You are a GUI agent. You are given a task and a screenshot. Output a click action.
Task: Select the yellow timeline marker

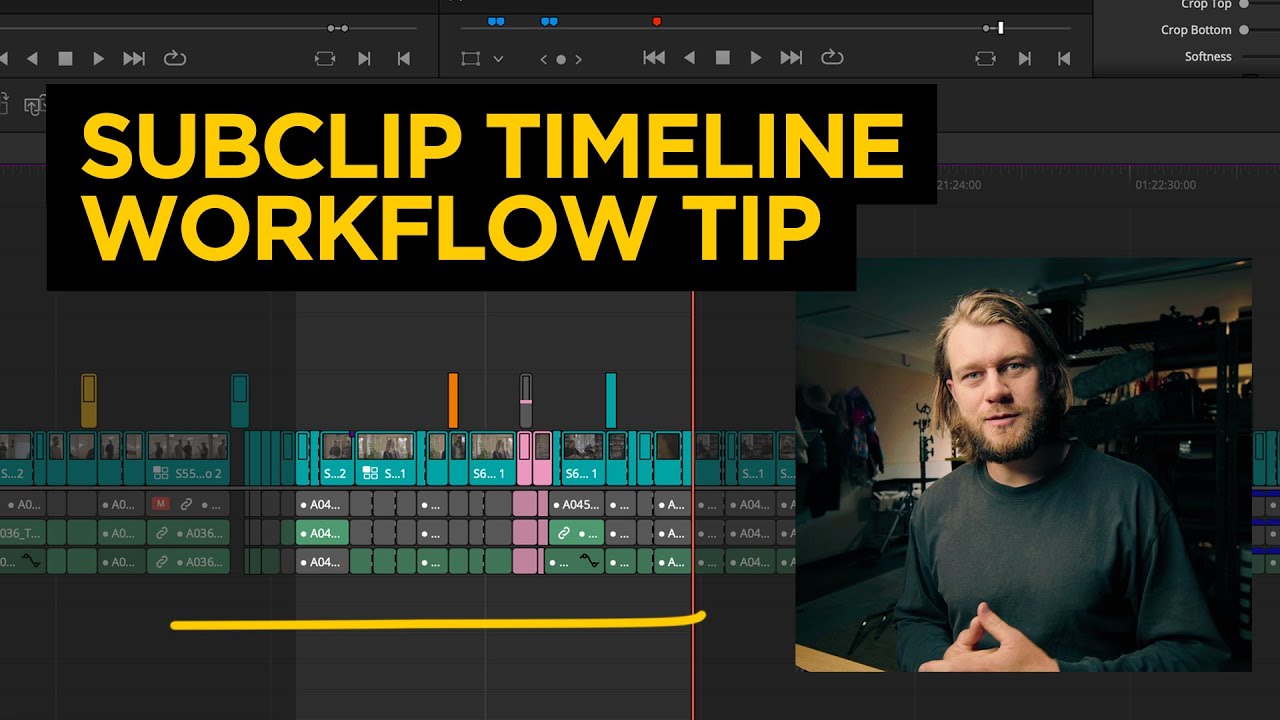pos(89,400)
